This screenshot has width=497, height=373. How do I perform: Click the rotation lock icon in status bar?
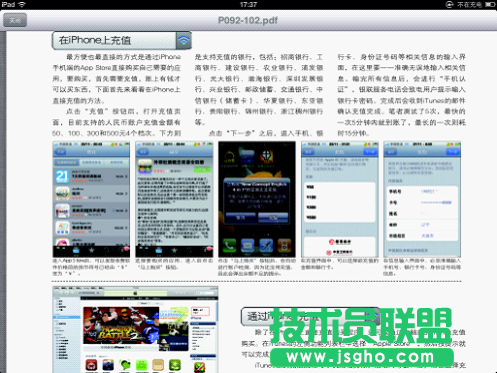point(449,5)
